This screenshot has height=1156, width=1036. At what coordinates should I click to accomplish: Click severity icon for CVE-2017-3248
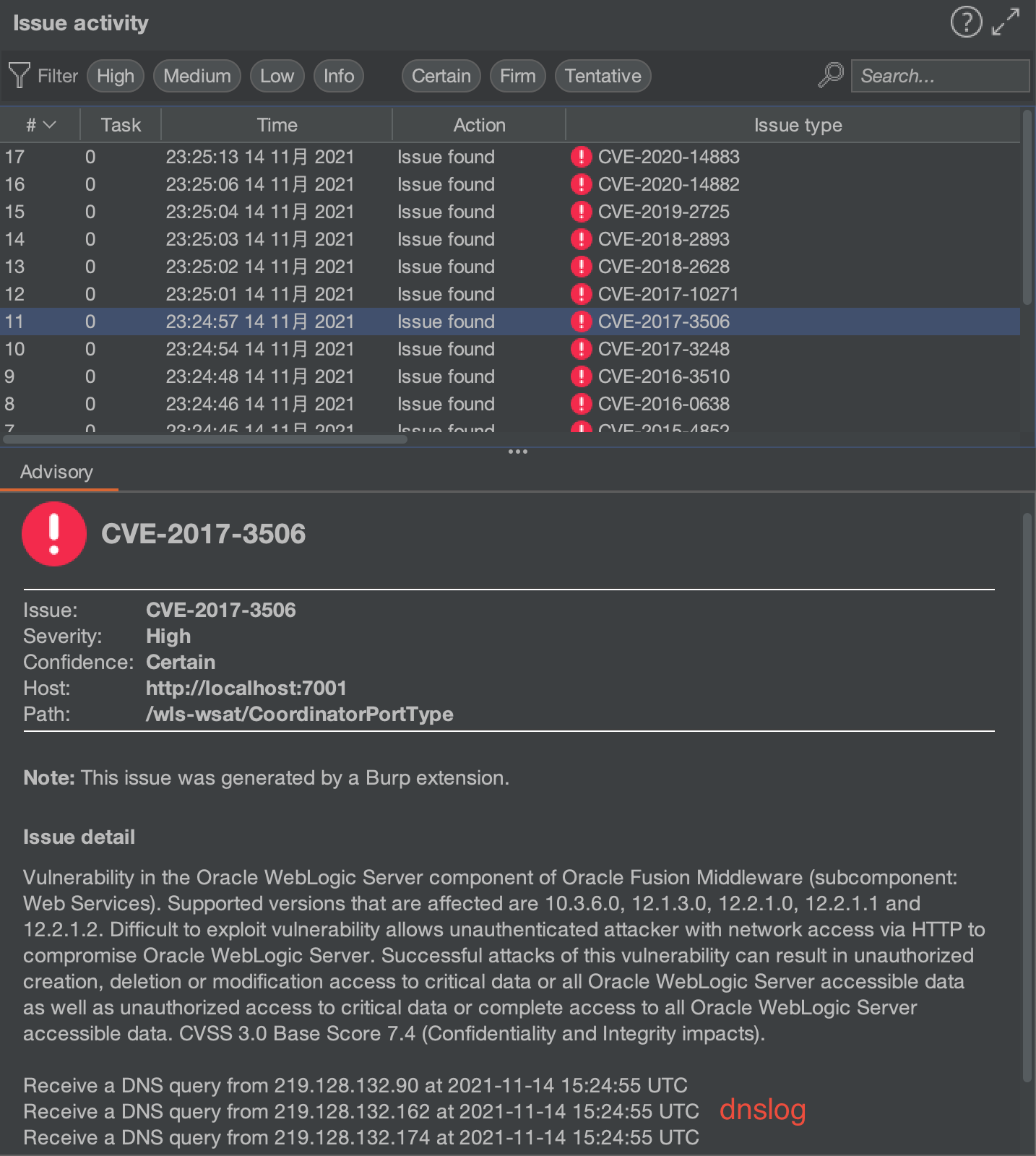point(581,349)
